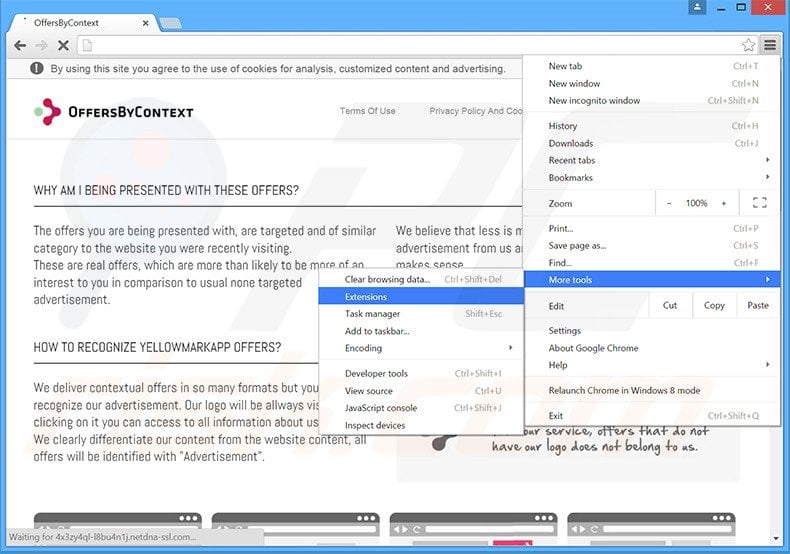790x554 pixels.
Task: Open Extensions from More tools
Action: 421,297
